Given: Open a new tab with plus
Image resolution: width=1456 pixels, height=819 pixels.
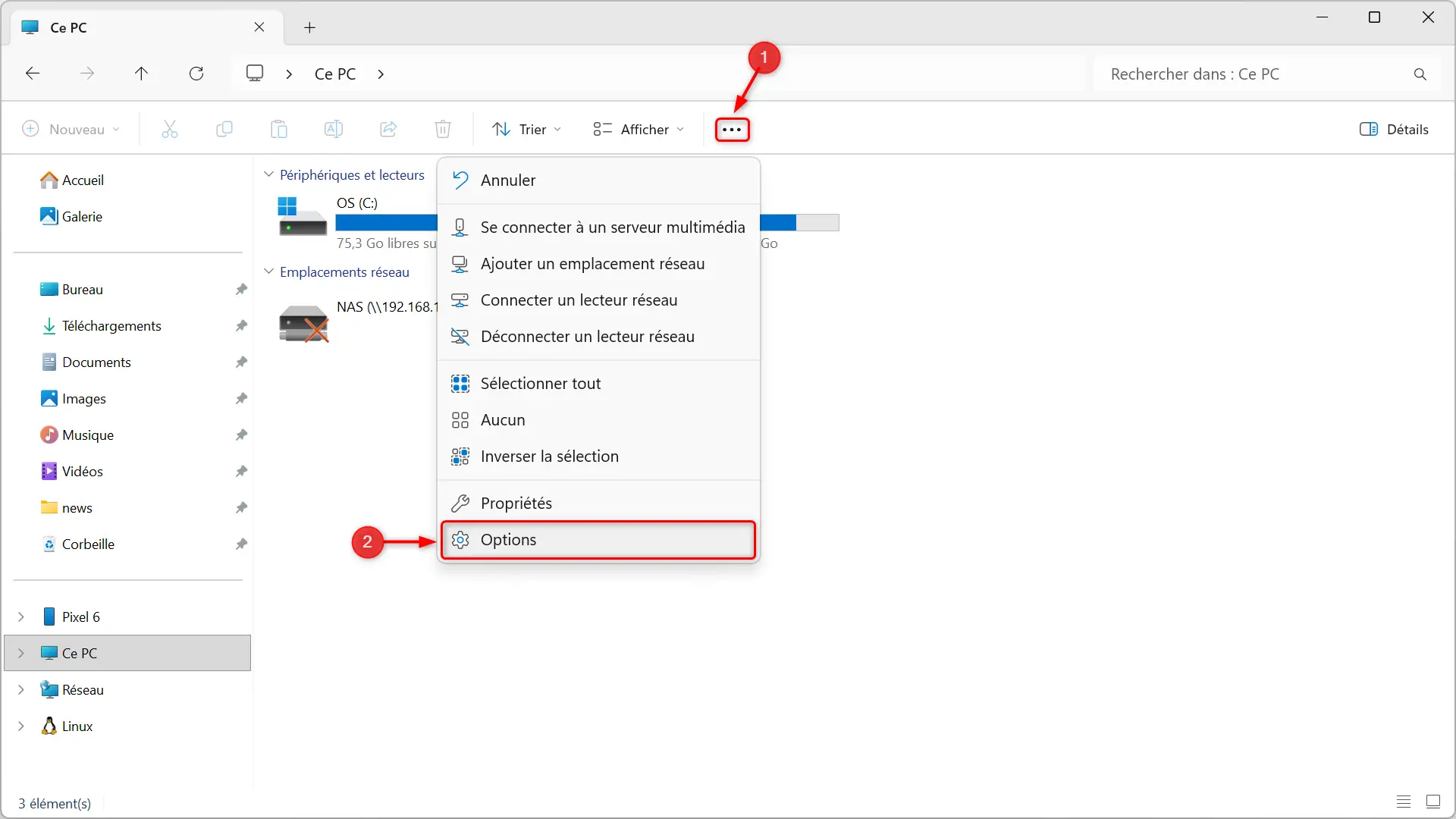Looking at the screenshot, I should [x=309, y=28].
